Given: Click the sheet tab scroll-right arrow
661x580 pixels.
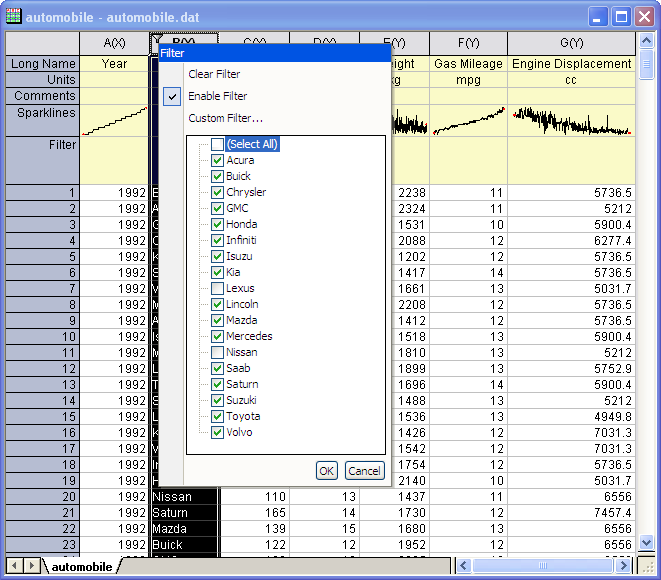Looking at the screenshot, I should (x=31, y=566).
